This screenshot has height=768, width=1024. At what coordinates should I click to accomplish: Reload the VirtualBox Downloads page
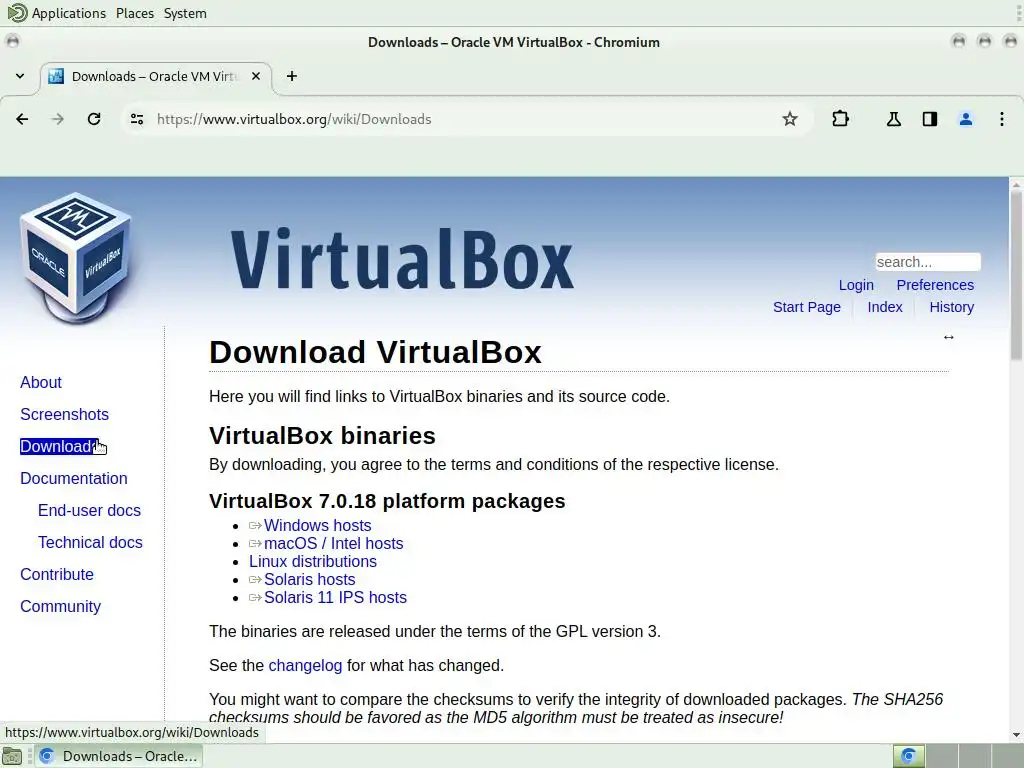(94, 119)
